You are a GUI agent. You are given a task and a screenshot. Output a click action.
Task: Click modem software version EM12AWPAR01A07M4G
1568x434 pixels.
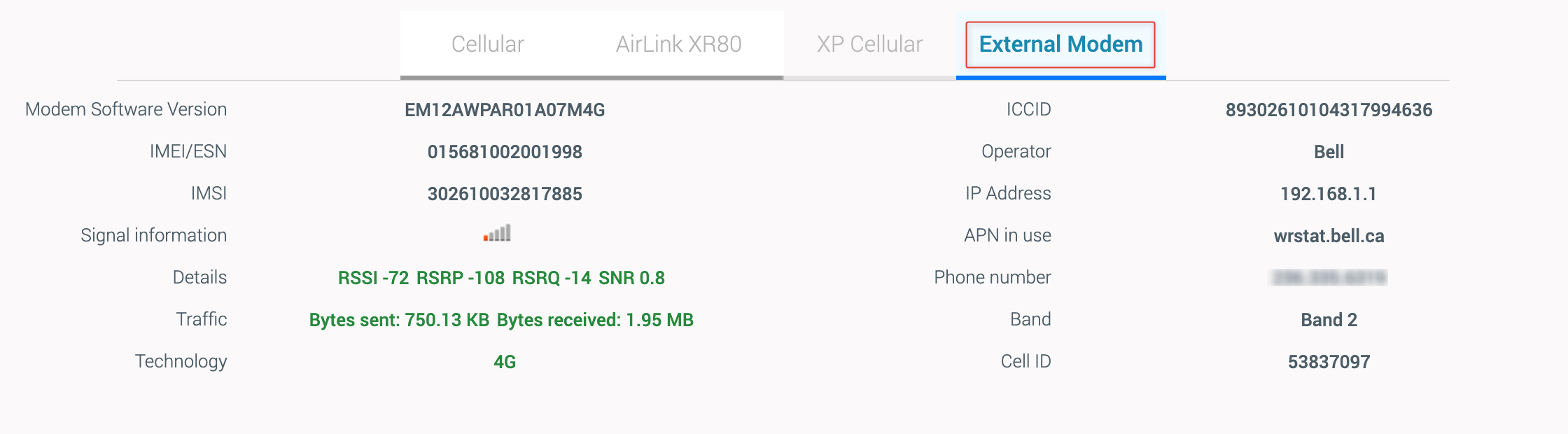pyautogui.click(x=505, y=110)
